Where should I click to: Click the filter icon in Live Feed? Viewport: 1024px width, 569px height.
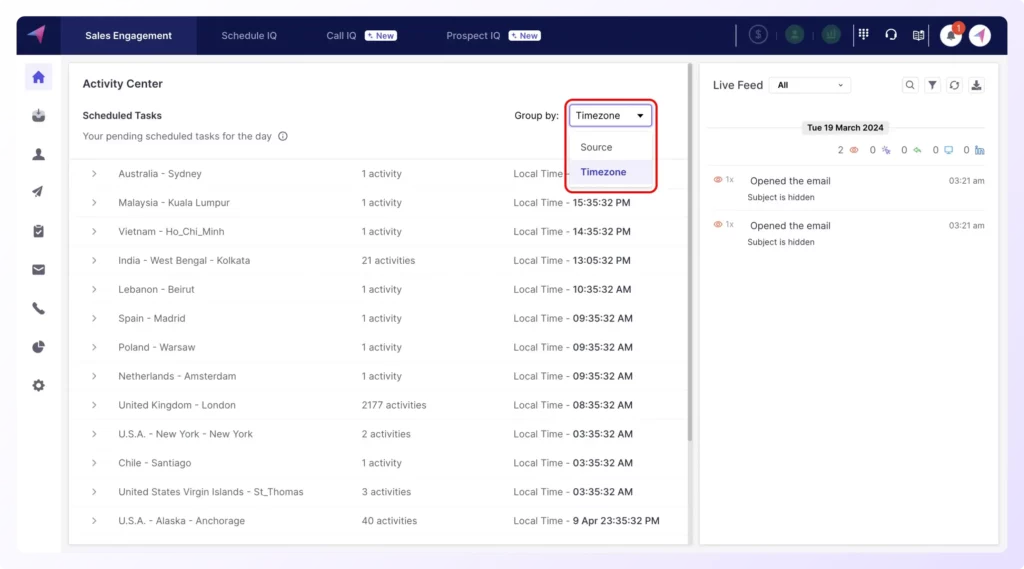point(932,86)
